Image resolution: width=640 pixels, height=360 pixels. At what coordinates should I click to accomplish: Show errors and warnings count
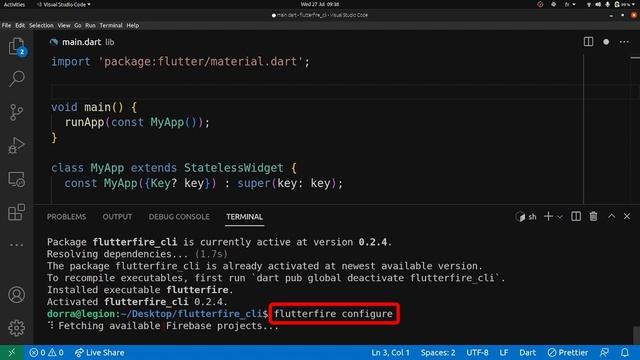pos(46,352)
